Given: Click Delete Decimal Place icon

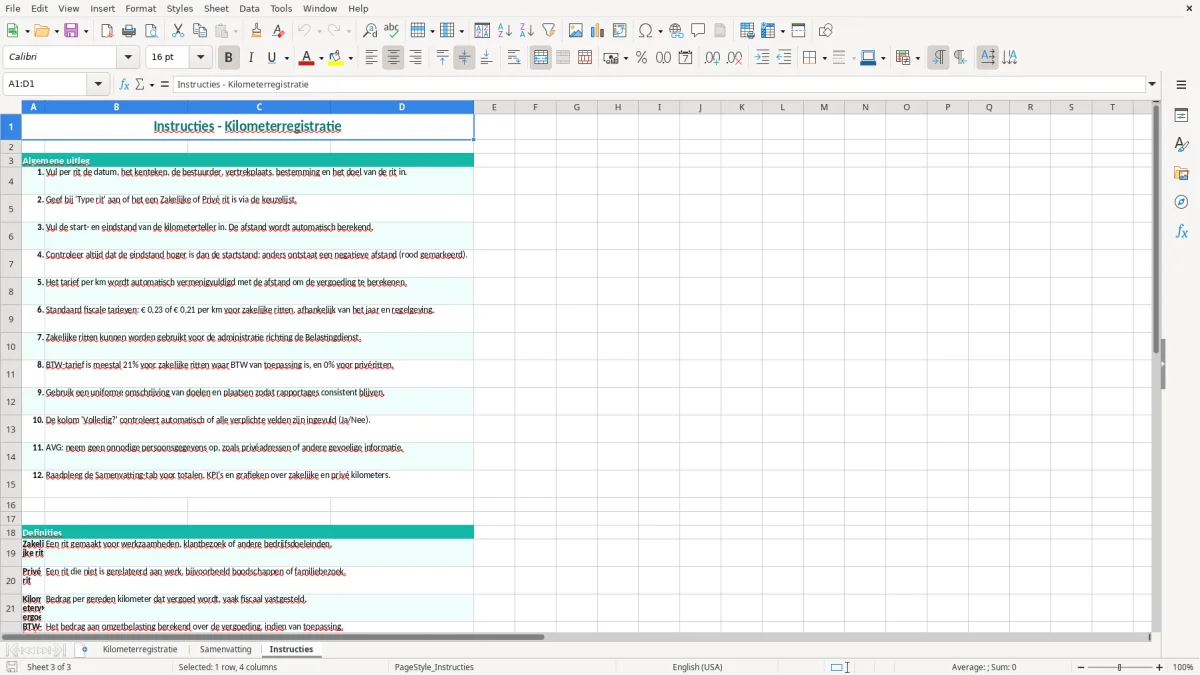Looking at the screenshot, I should (x=734, y=58).
